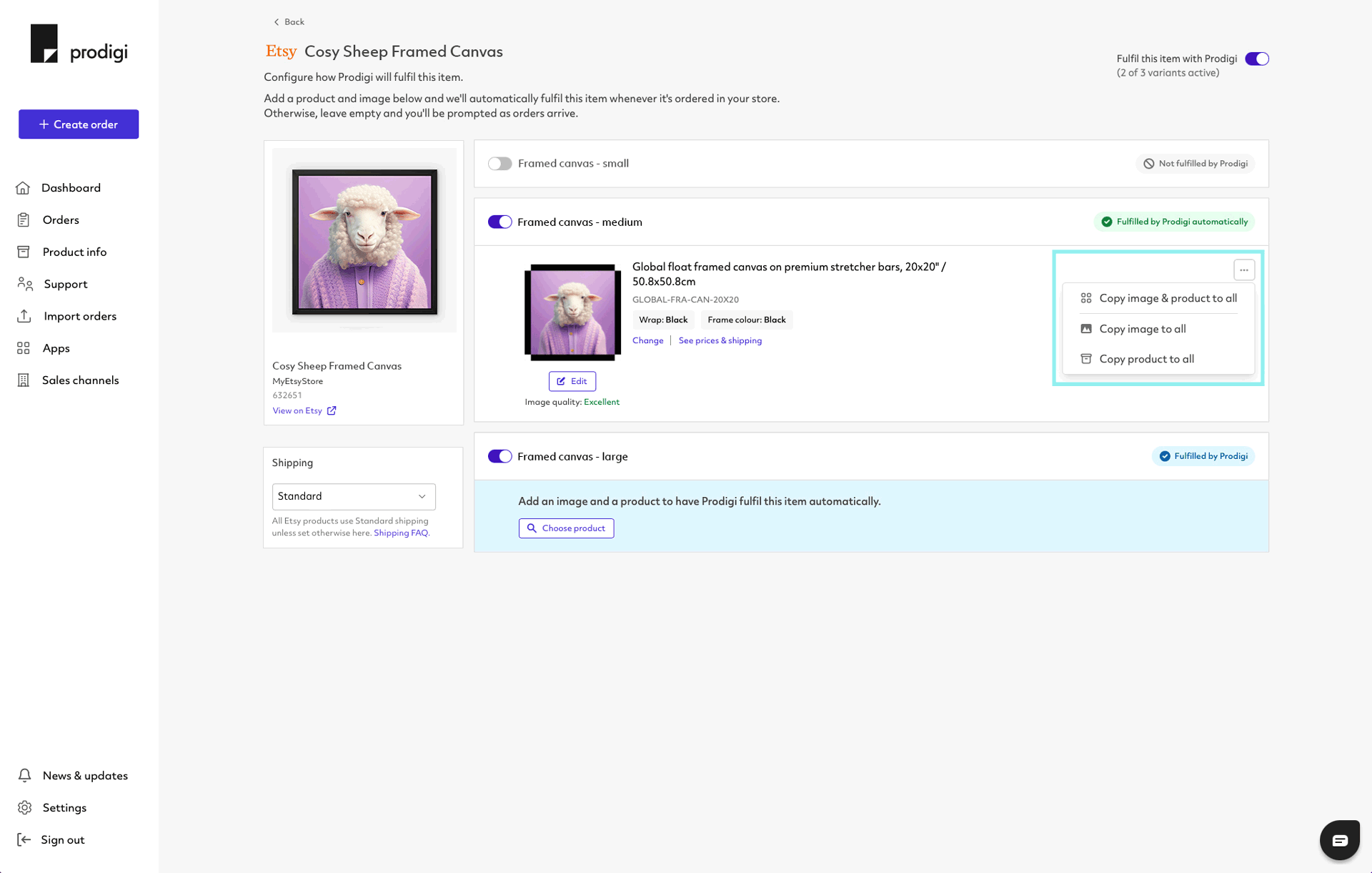Toggle the 'Fulfil this item with Prodigi' switch
This screenshot has height=873, width=1372.
[1257, 58]
